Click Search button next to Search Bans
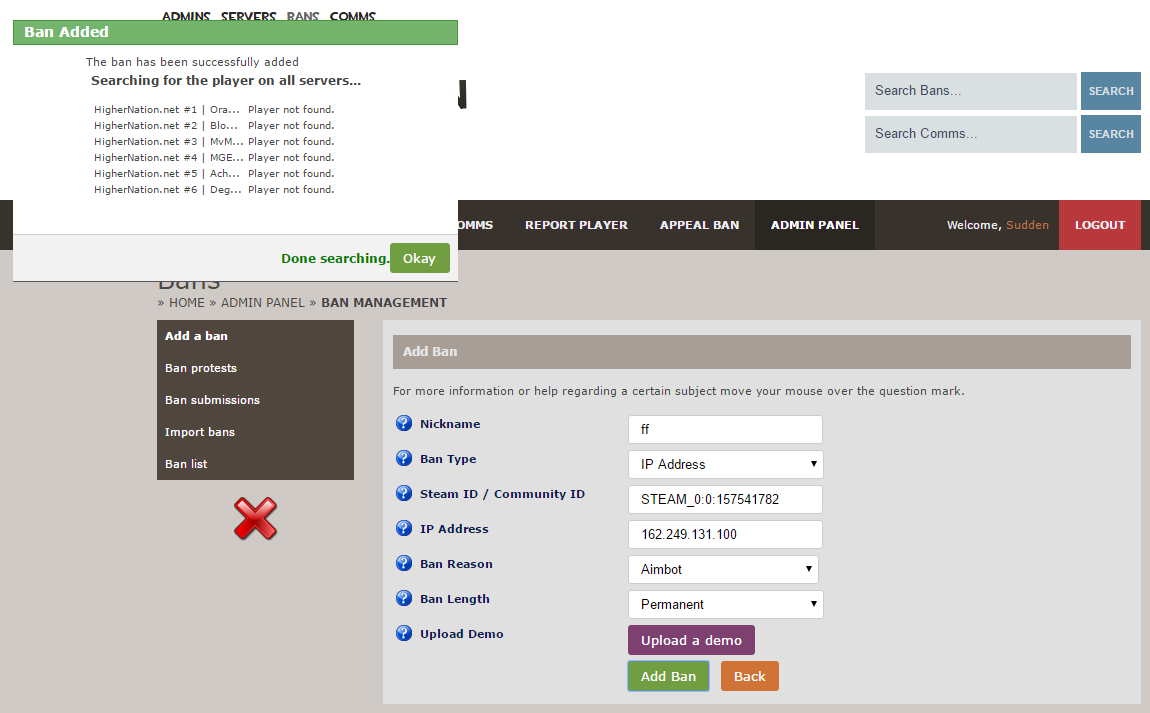The image size is (1150, 713). [x=1110, y=91]
